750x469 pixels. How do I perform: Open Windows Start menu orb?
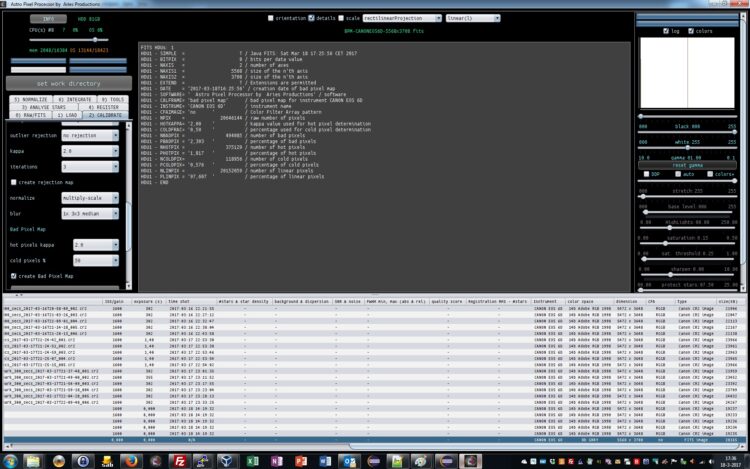click(x=10, y=461)
